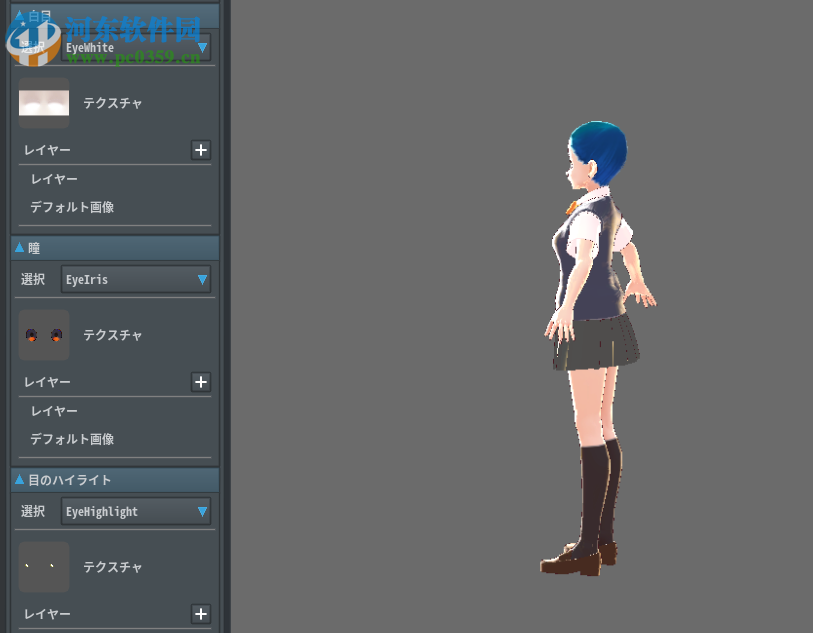Screen dimensions: 813x633
Task: Select the レイヤー entry in the 瞳 panel
Action: click(54, 411)
